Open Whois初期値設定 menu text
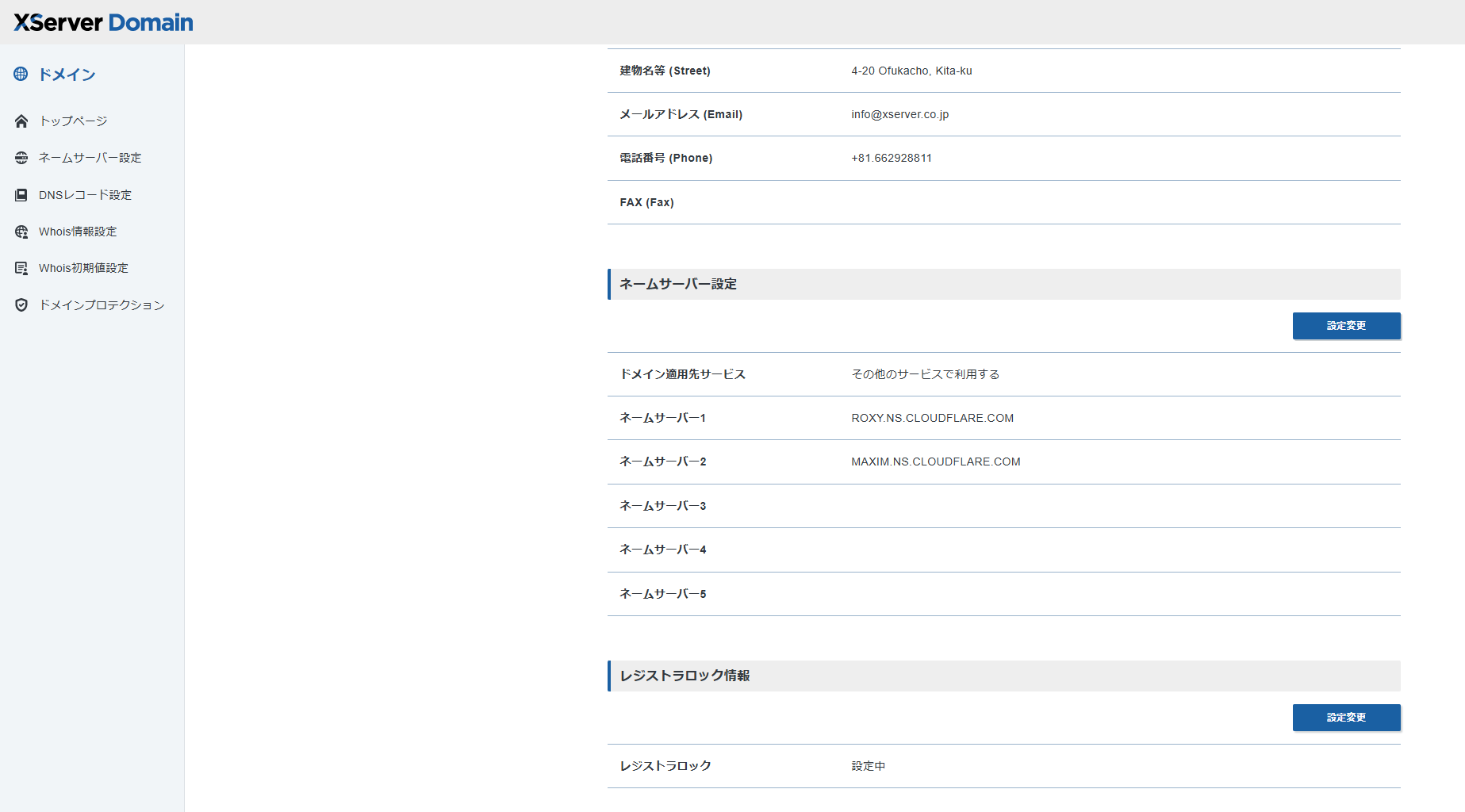Viewport: 1465px width, 812px height. [x=83, y=268]
